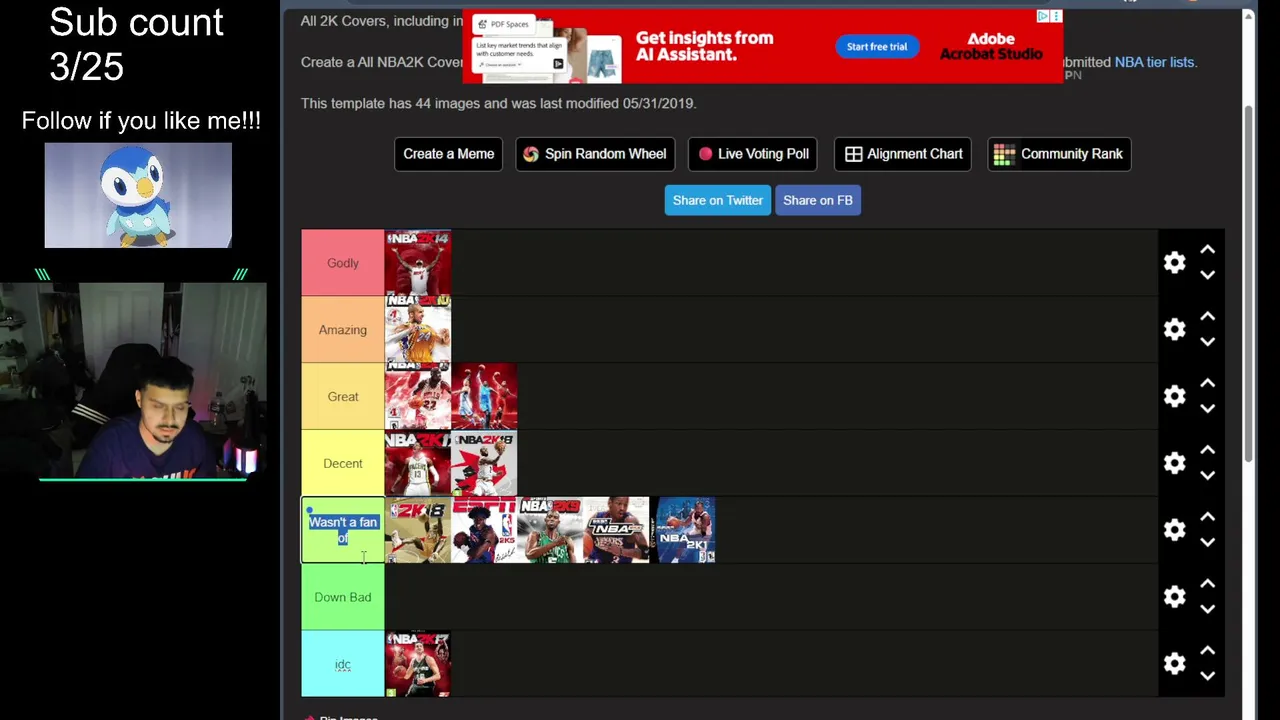Click the page's vertical scrollbar

(x=1248, y=285)
